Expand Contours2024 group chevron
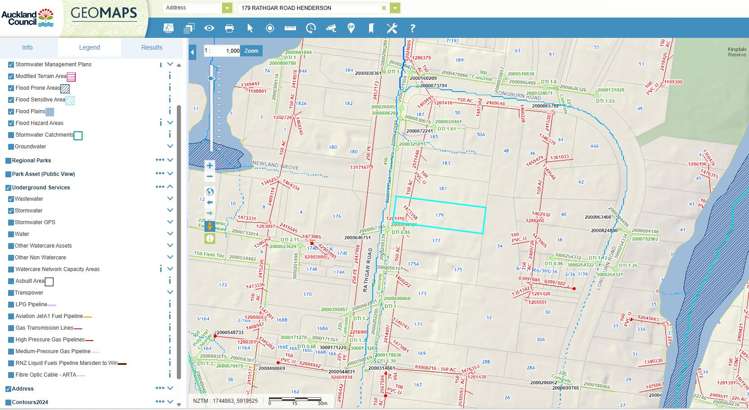This screenshot has width=749, height=410. 170,402
